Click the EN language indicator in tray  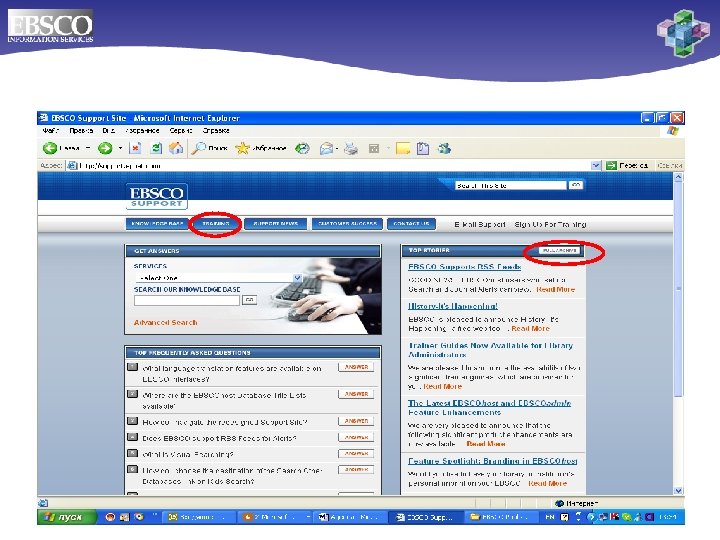(550, 517)
